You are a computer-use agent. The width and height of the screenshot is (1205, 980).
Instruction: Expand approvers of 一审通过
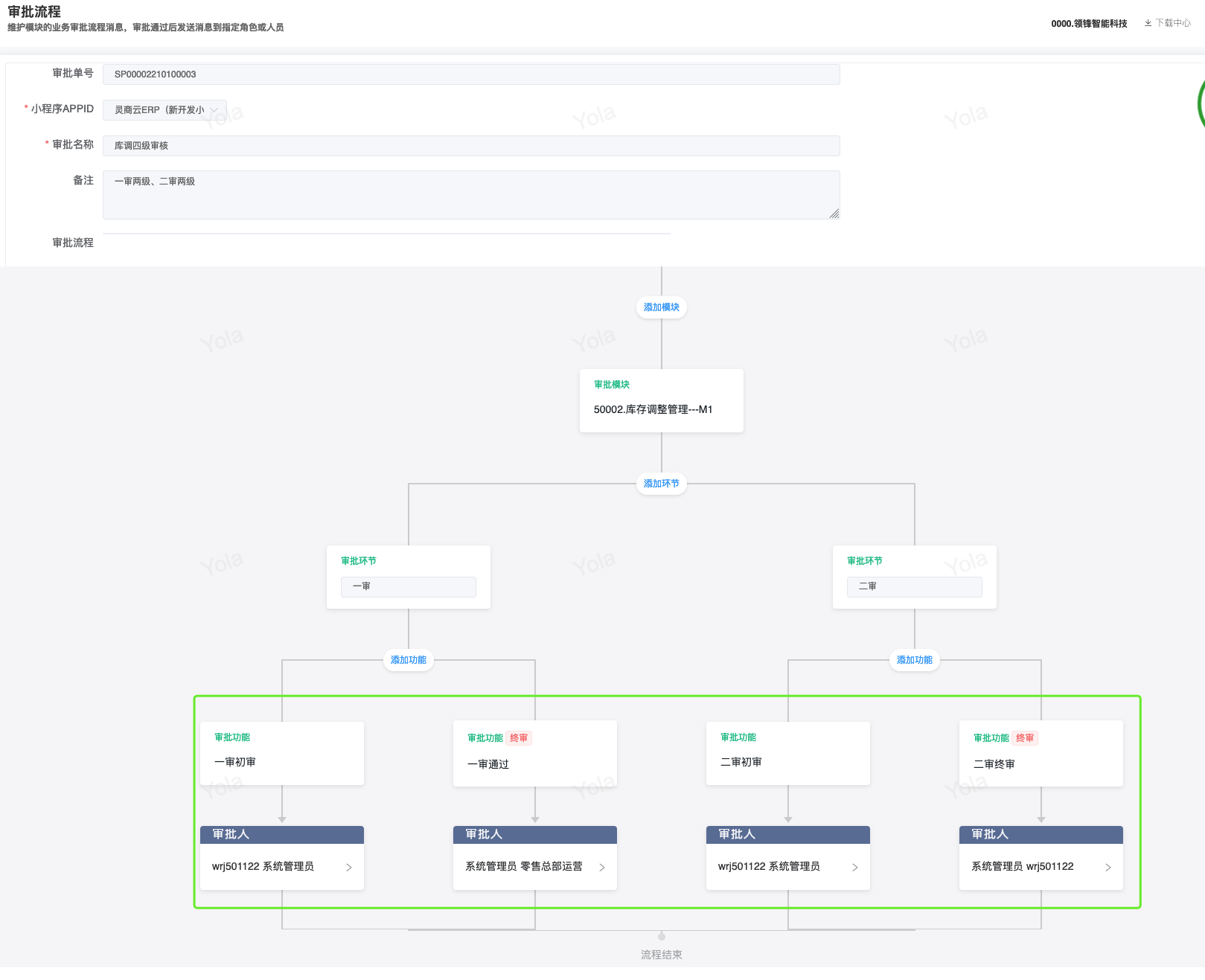pyautogui.click(x=601, y=867)
